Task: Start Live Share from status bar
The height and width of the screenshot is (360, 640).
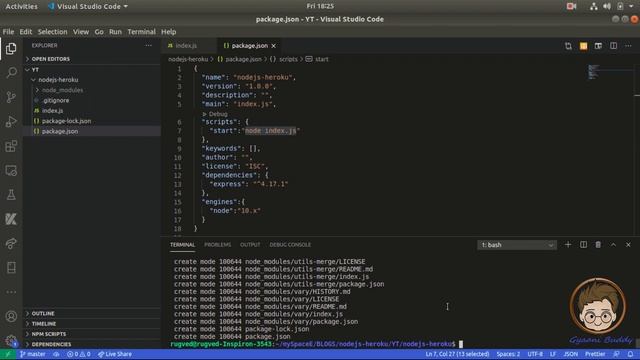Action: [x=115, y=354]
